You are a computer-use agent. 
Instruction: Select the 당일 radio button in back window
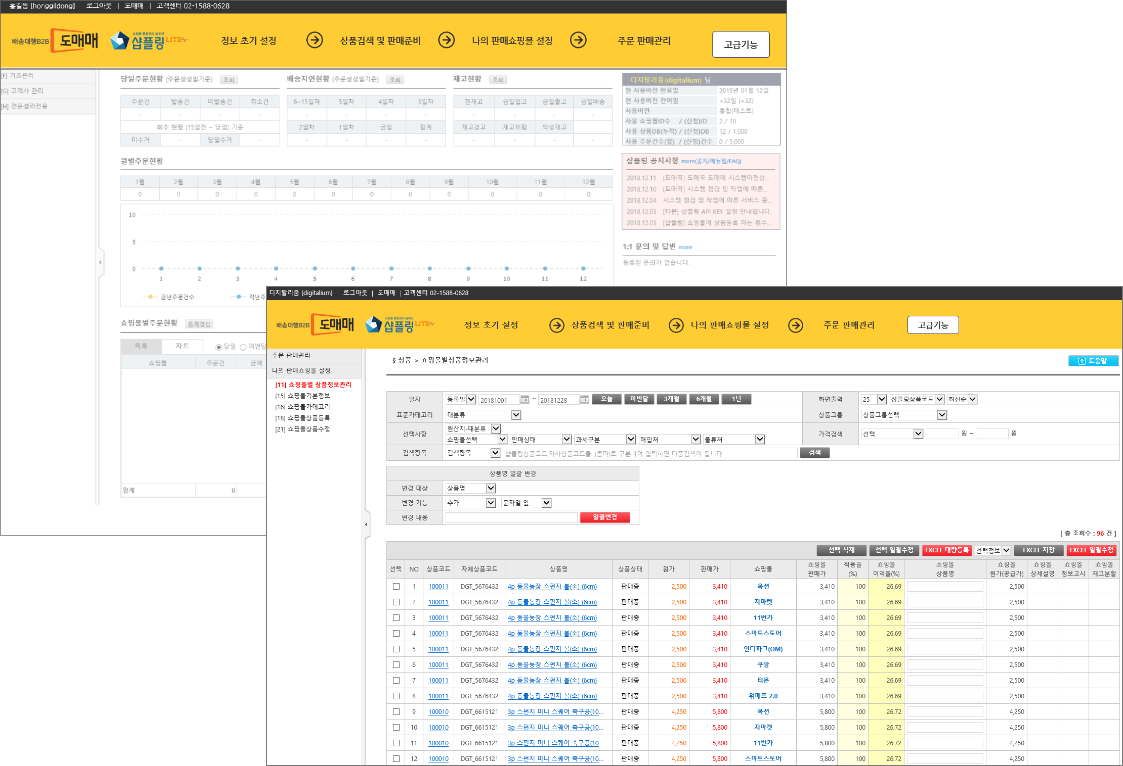218,347
